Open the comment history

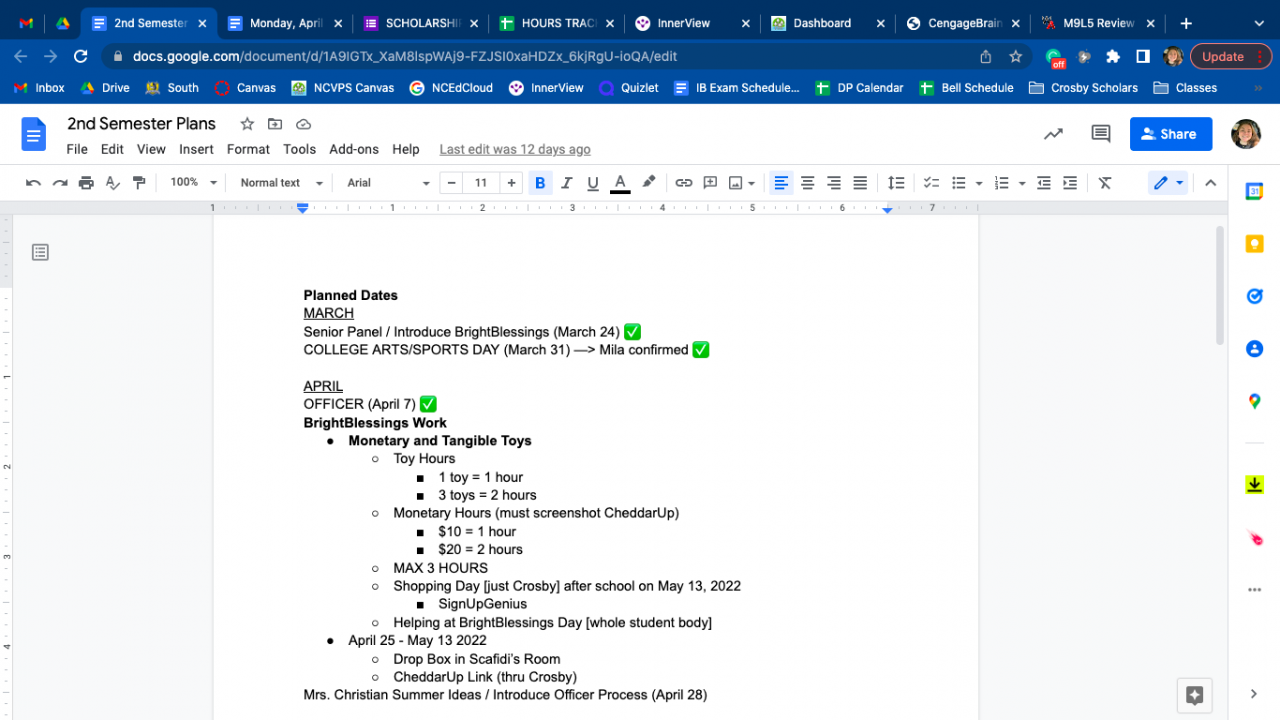(1101, 134)
